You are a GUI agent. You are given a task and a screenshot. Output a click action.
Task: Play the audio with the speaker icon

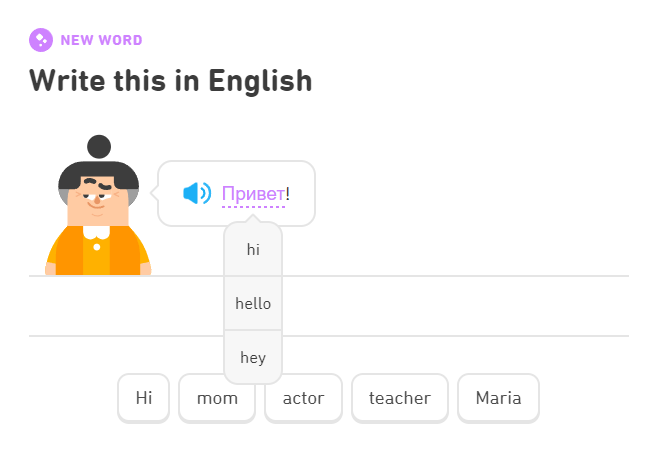click(x=197, y=193)
